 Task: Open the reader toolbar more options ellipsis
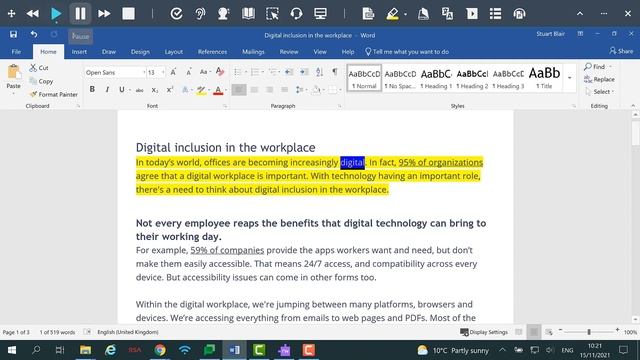[x=604, y=14]
